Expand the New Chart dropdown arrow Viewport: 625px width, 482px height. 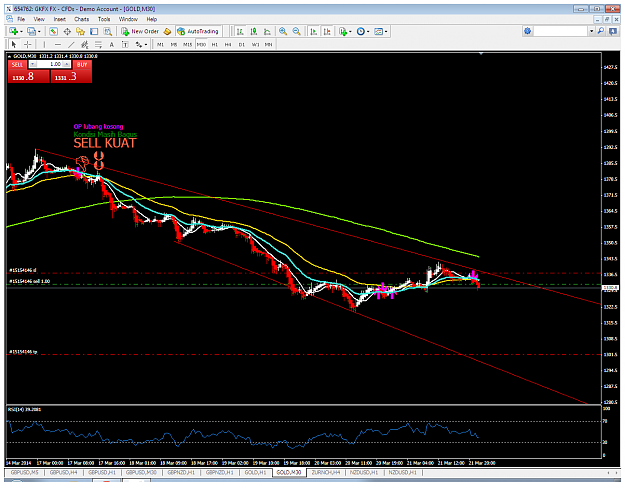point(20,31)
